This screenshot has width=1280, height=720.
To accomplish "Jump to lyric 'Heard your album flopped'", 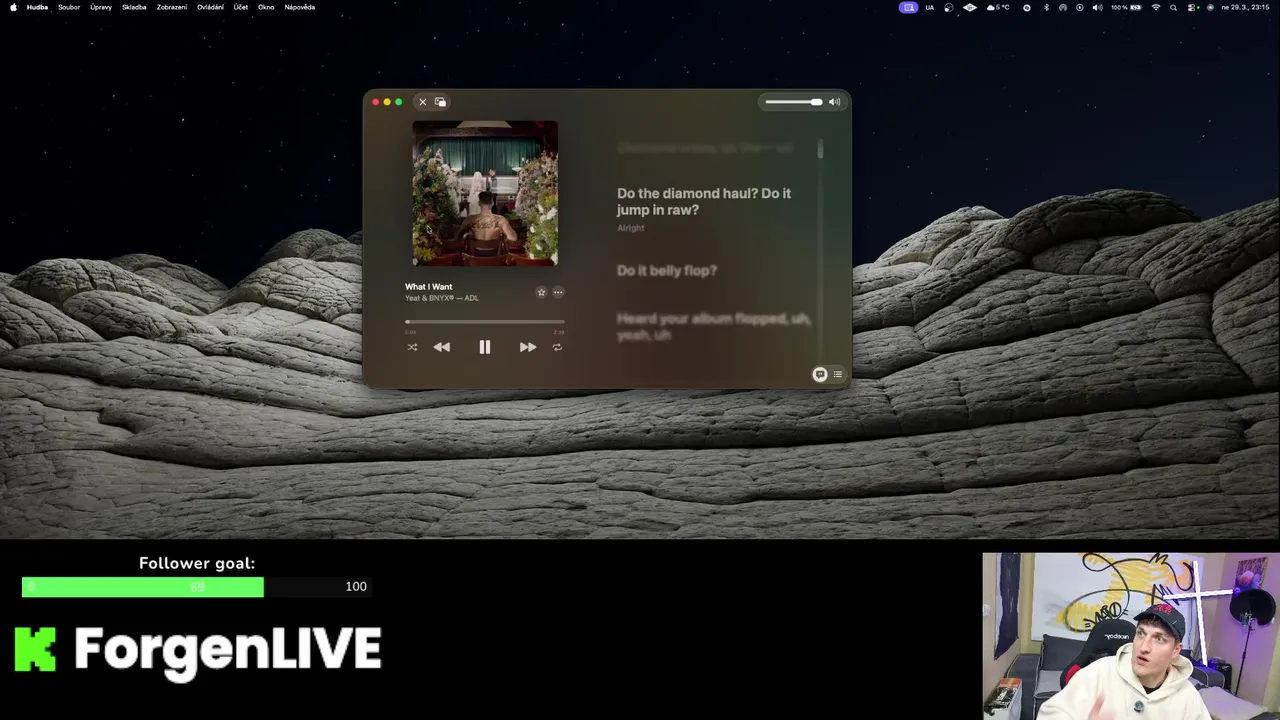I will 714,326.
